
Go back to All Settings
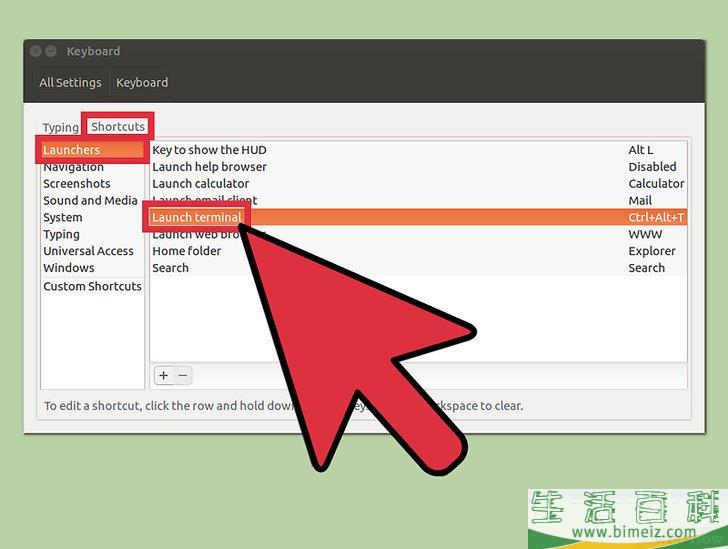click(x=70, y=83)
